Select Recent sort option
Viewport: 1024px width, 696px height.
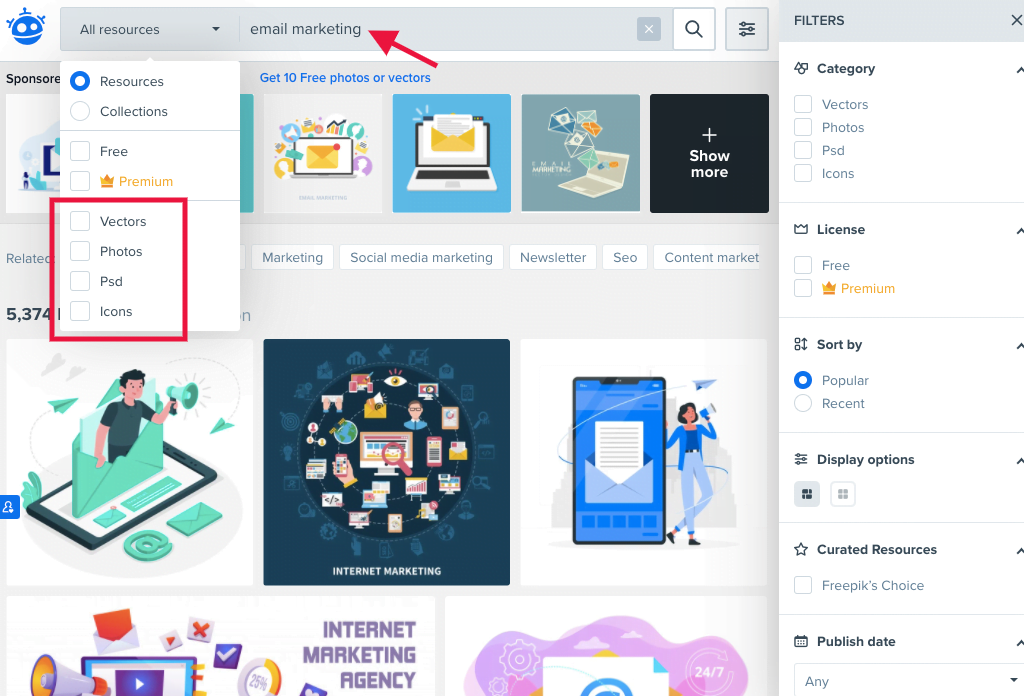(x=803, y=403)
